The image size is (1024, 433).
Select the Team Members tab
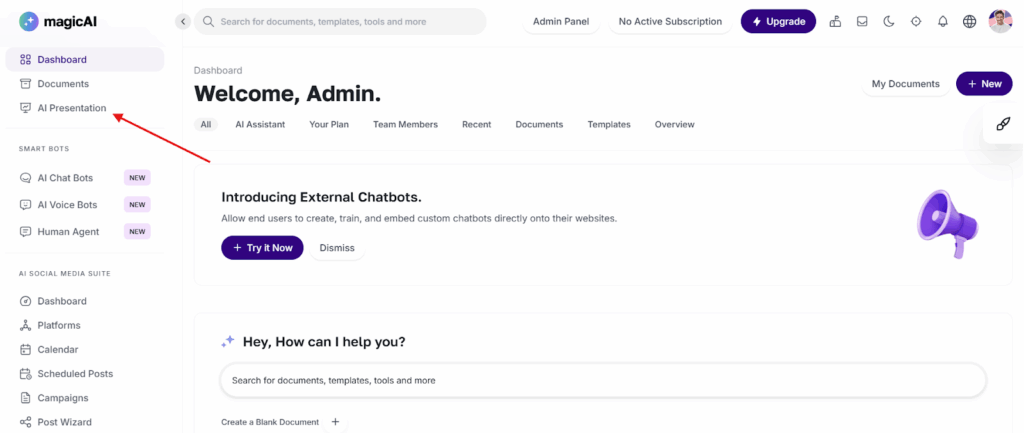point(405,125)
